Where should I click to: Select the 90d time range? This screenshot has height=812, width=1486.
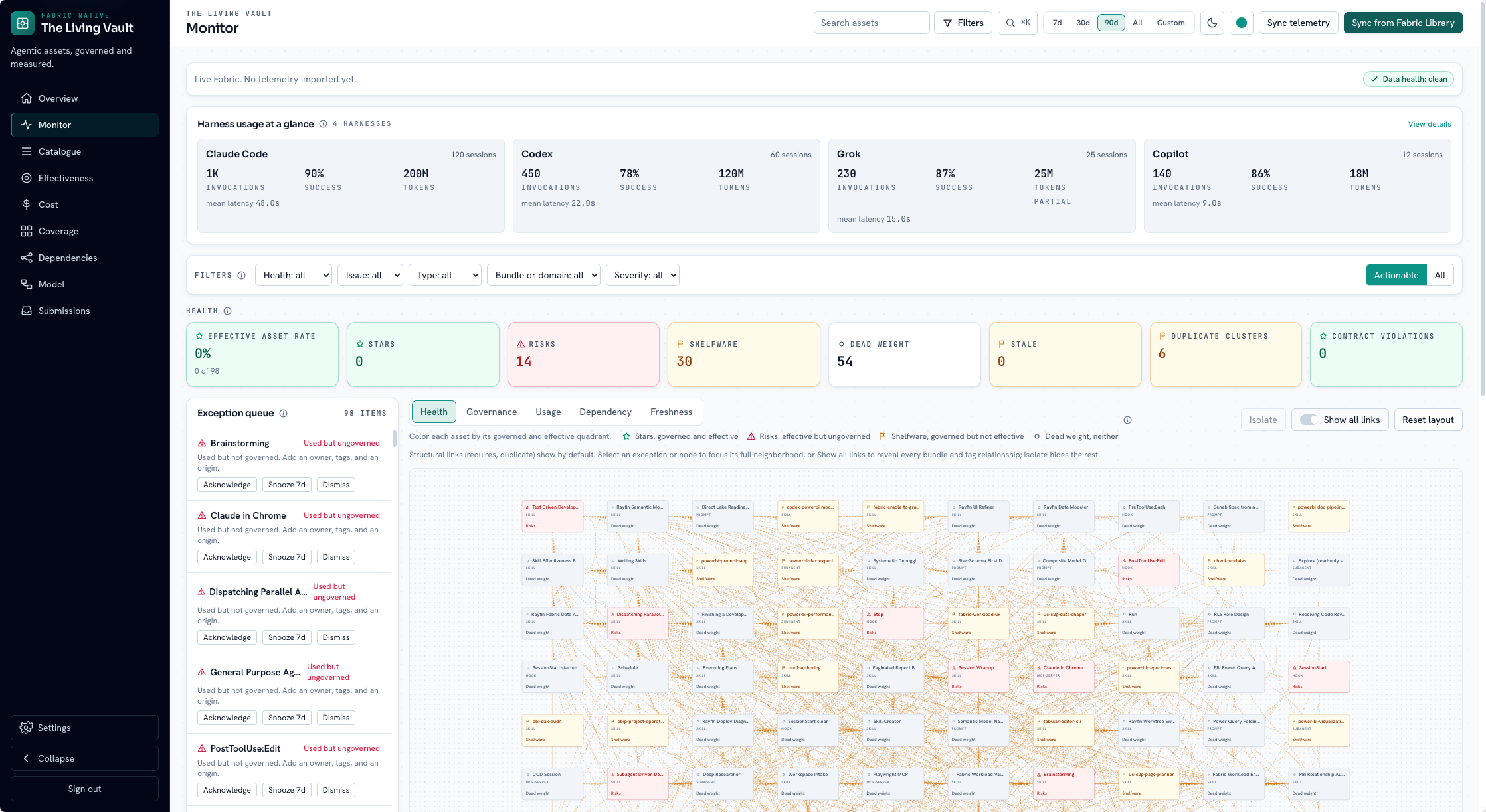click(x=1111, y=23)
